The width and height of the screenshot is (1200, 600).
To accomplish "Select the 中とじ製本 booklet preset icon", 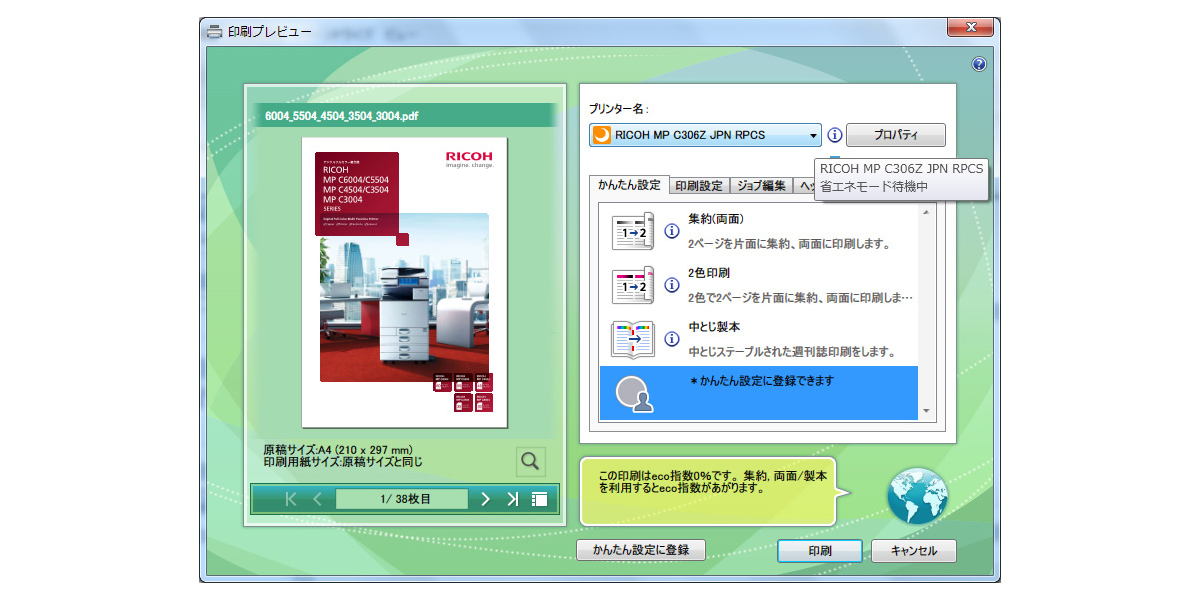I will pyautogui.click(x=633, y=339).
